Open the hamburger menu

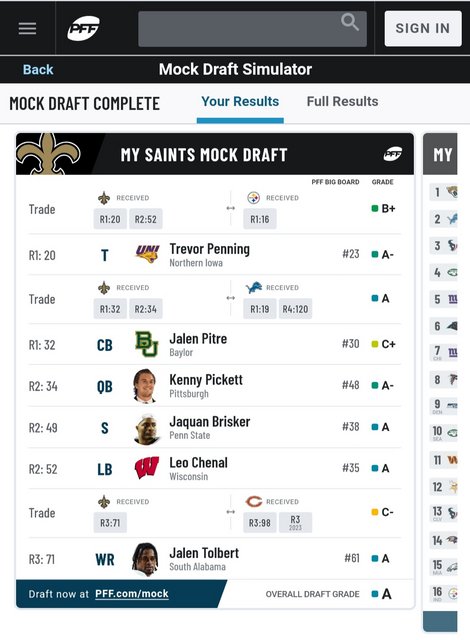[27, 28]
